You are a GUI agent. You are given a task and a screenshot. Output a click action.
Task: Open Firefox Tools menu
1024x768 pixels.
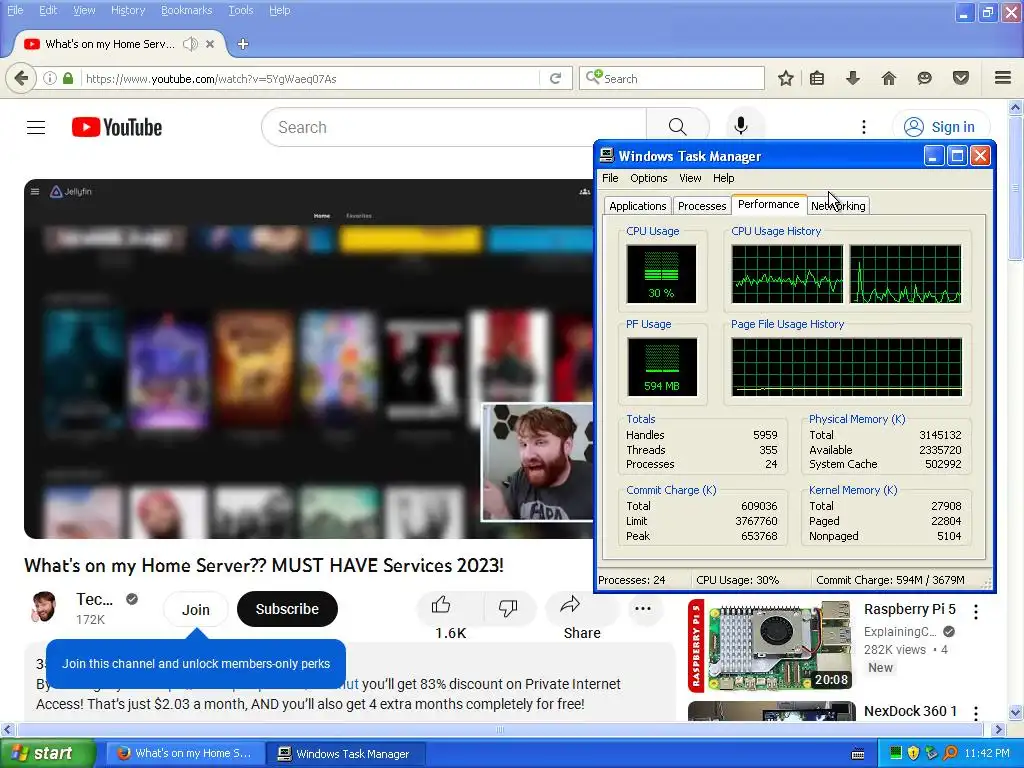[x=240, y=10]
